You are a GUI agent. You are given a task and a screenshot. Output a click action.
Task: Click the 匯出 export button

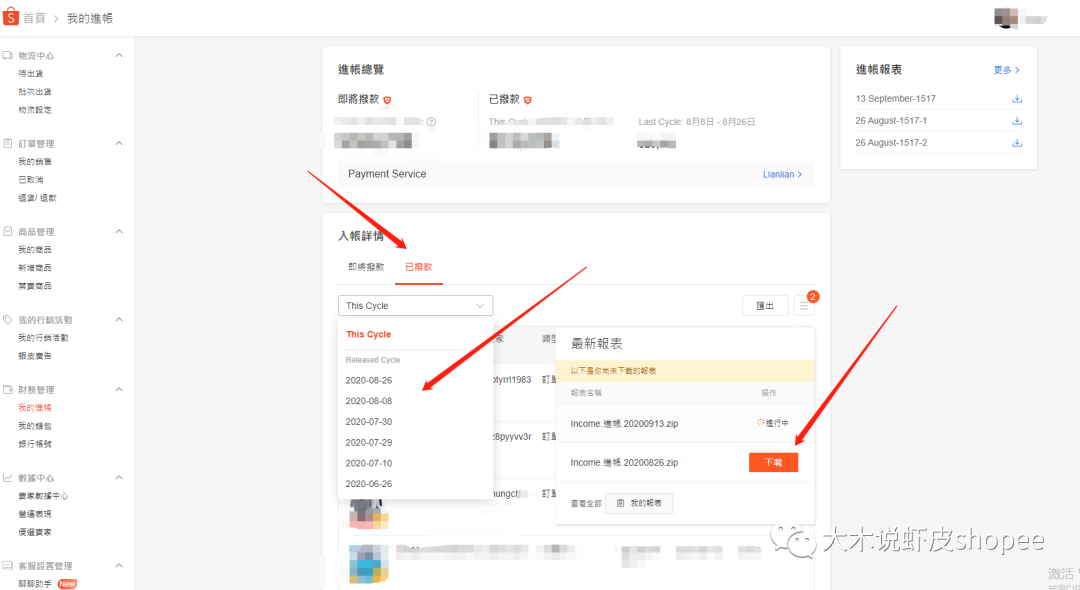coord(765,306)
